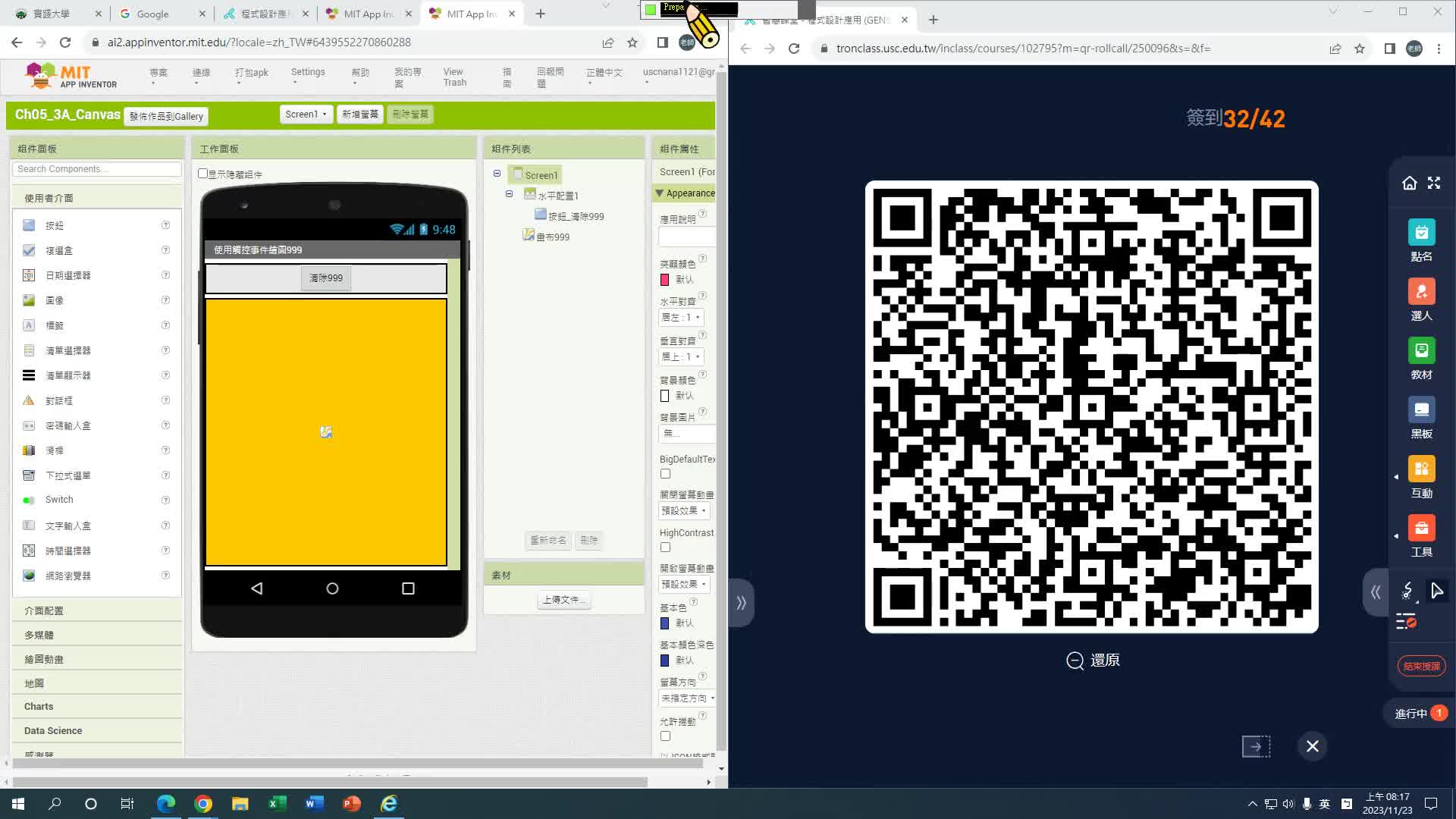Open 開啟螢幕動畫 effect dropdown

[684, 585]
